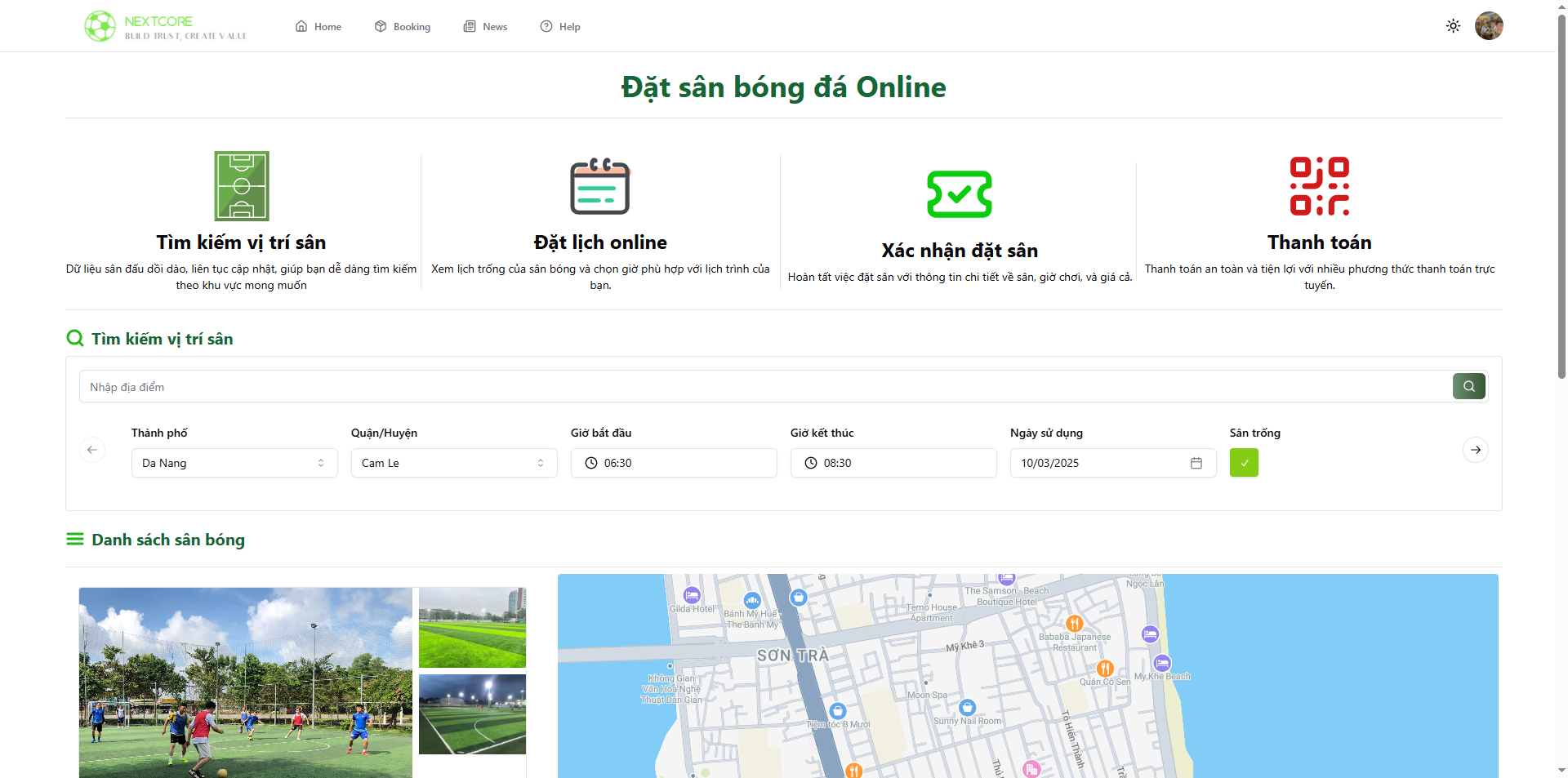
Task: Open calendar picker in Ngày sử dụng field
Action: pyautogui.click(x=1196, y=463)
